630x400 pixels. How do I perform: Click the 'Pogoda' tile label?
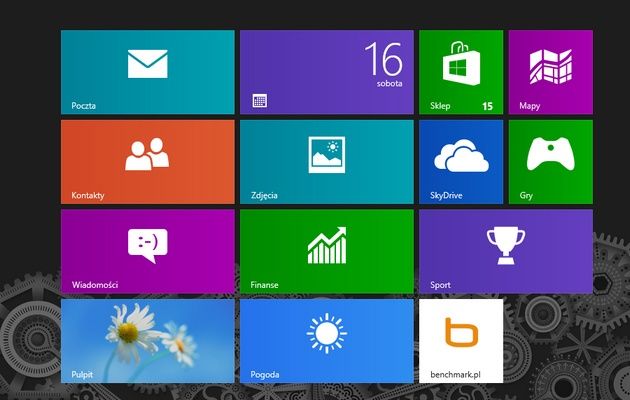265,375
